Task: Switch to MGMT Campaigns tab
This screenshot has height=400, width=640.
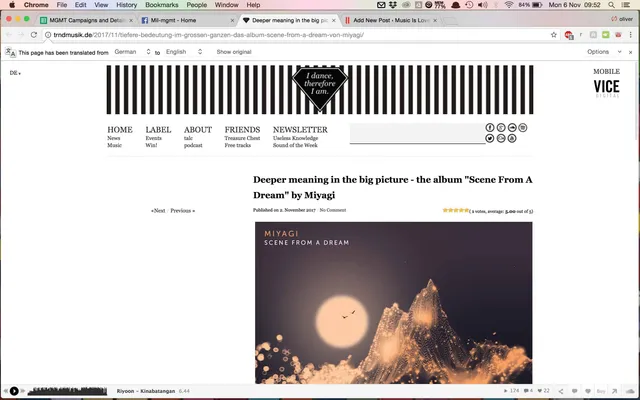Action: (x=86, y=20)
